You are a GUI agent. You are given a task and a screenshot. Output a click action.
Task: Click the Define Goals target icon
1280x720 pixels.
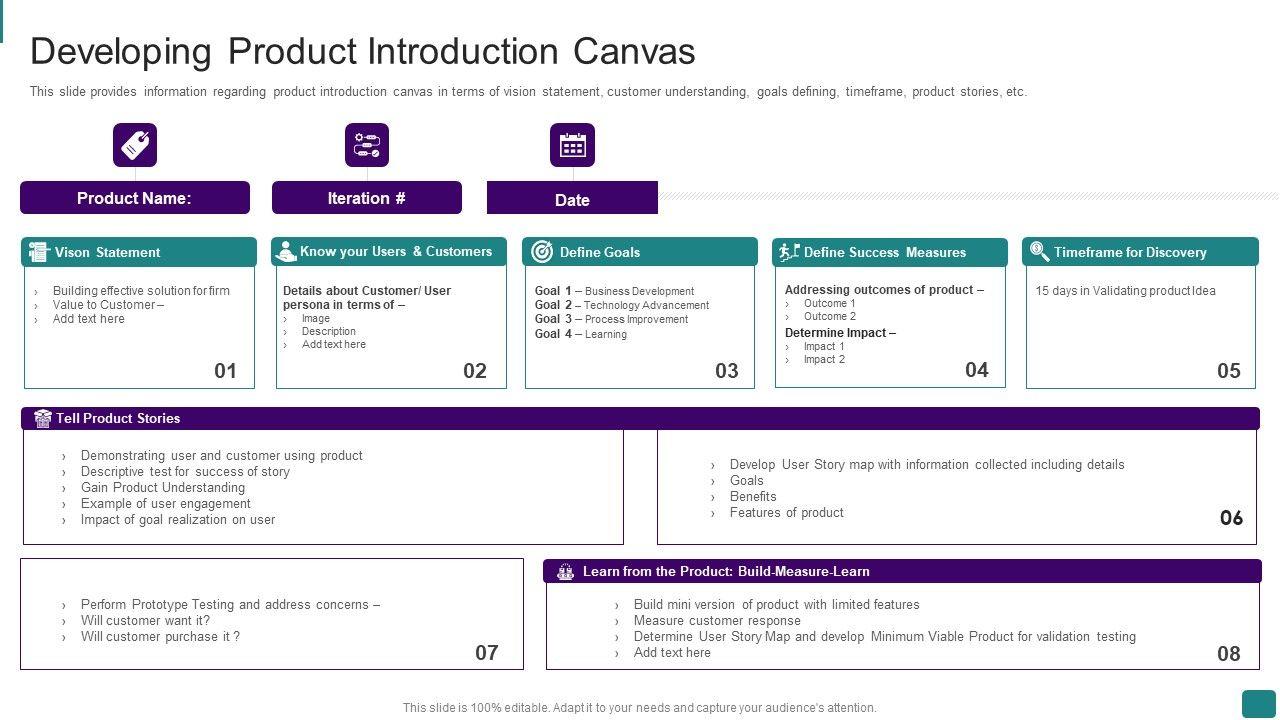tap(542, 252)
